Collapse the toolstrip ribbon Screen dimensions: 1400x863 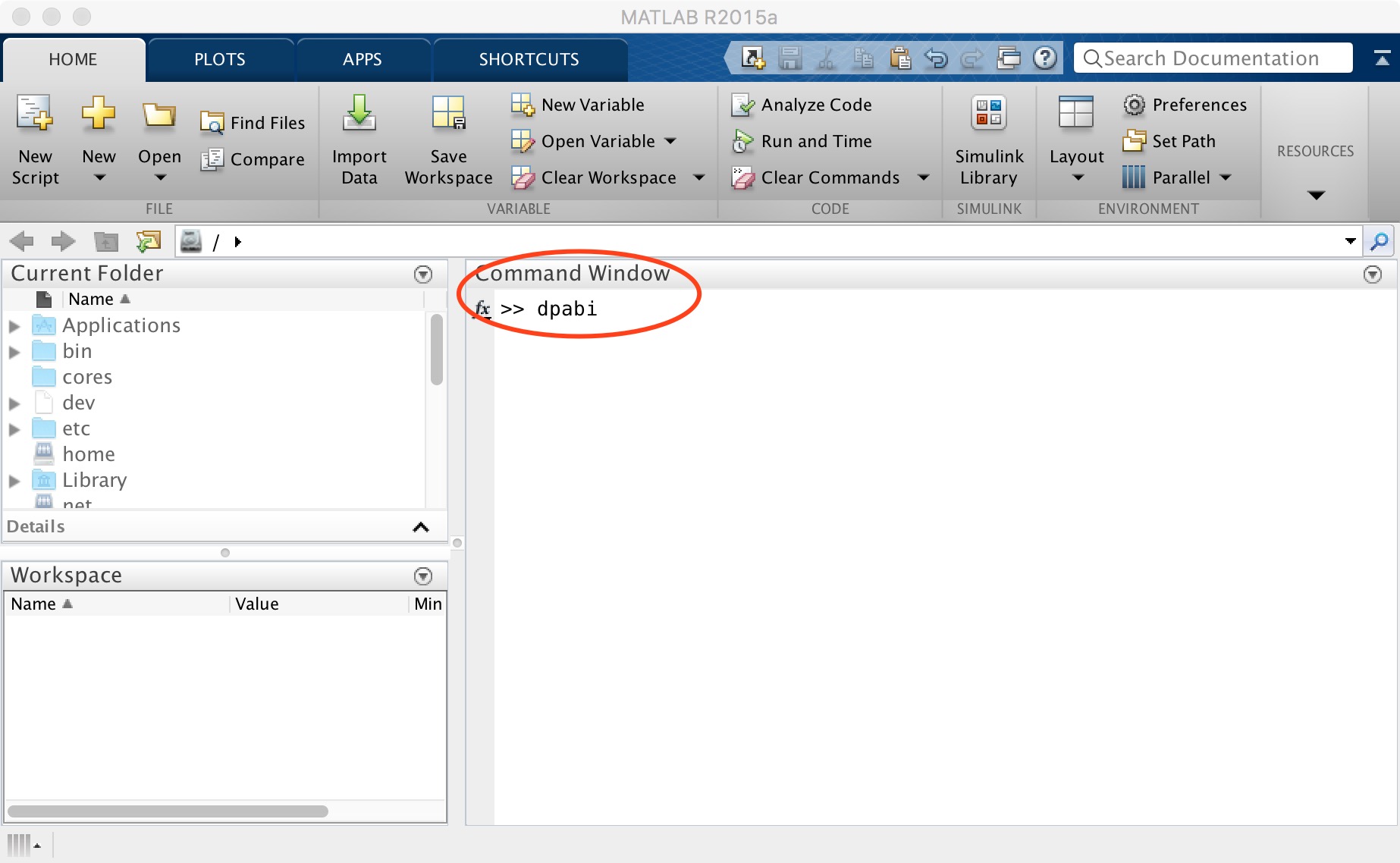1382,58
